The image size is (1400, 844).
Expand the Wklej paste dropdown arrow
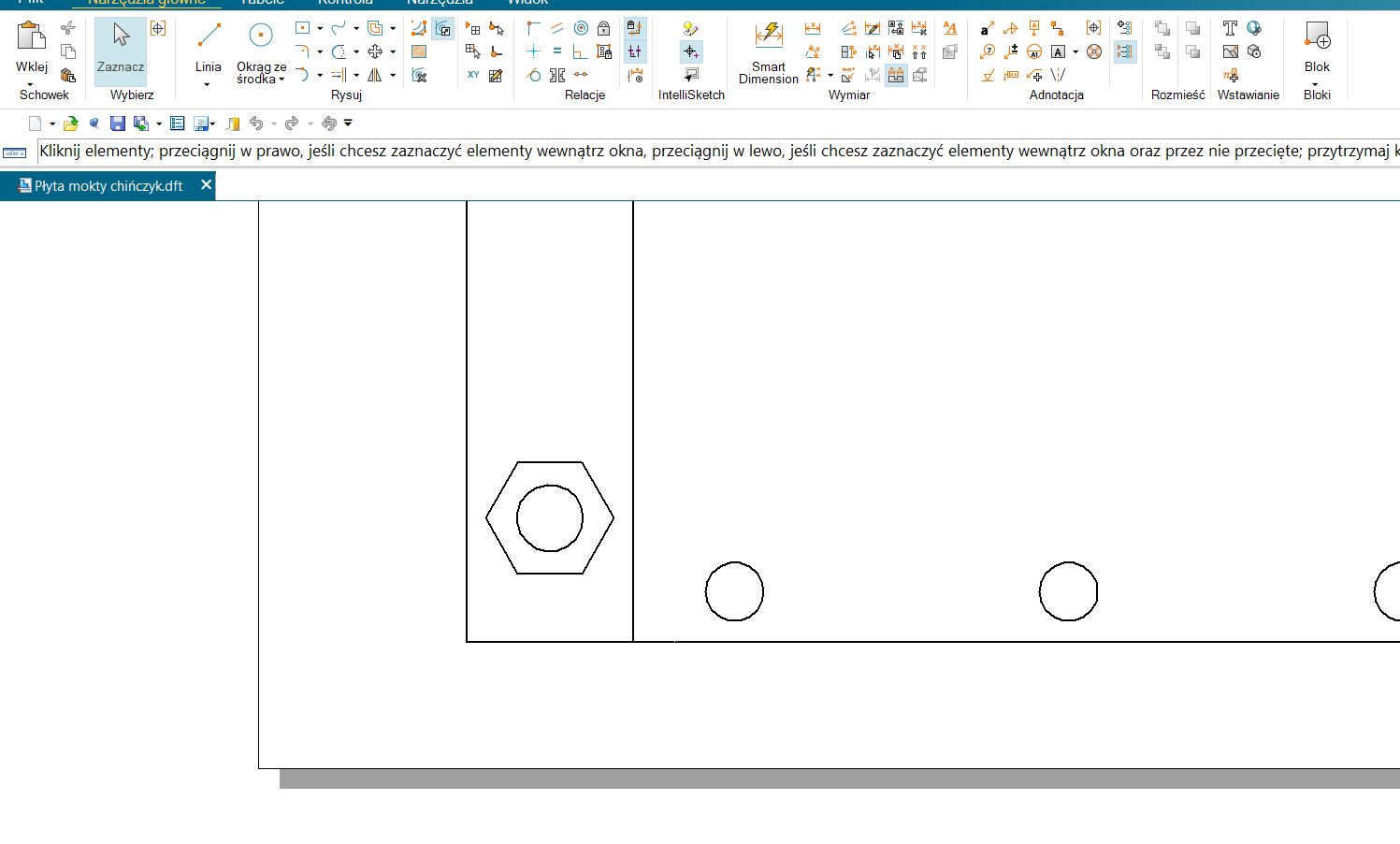point(31,84)
